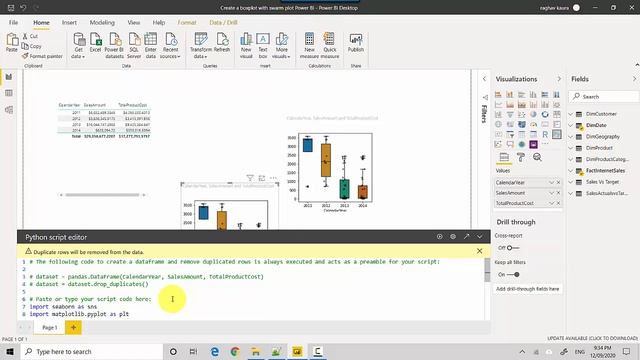Screen dimensions: 640x360
Task: Open the Format ribbon tab
Action: [187, 22]
